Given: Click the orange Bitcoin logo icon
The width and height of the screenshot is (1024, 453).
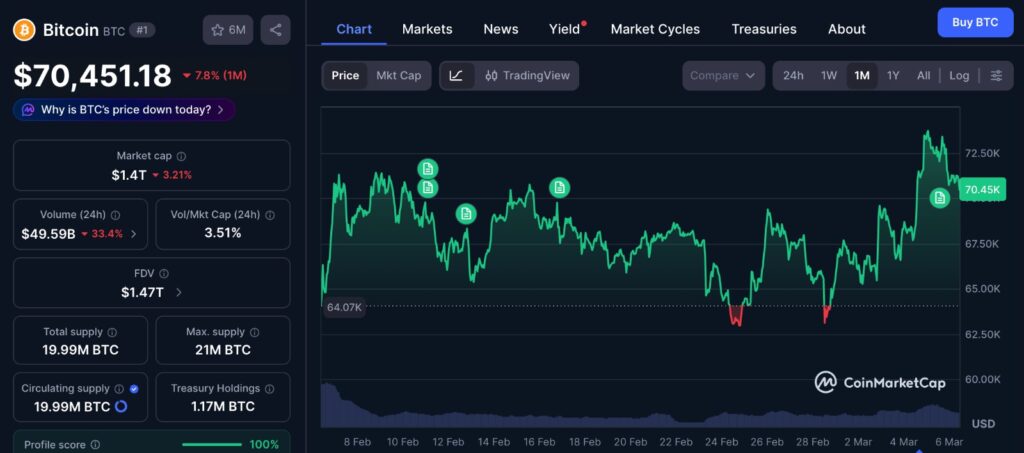Looking at the screenshot, I should [x=24, y=30].
